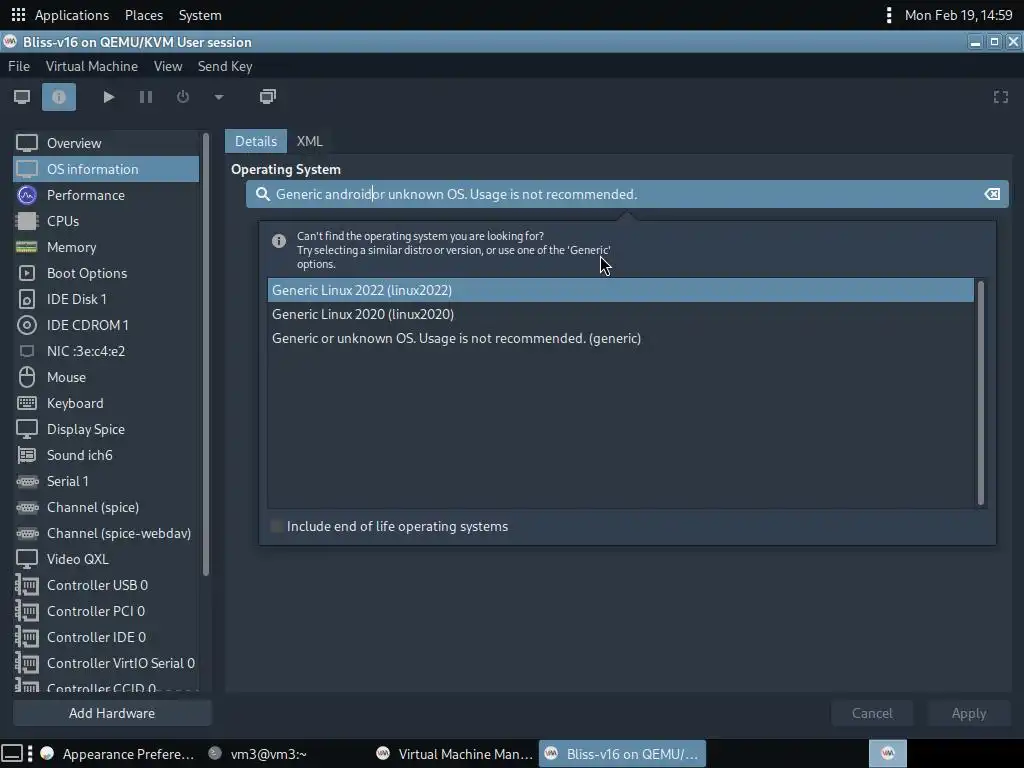The height and width of the screenshot is (768, 1024).
Task: Click the Cancel button
Action: coord(872,713)
